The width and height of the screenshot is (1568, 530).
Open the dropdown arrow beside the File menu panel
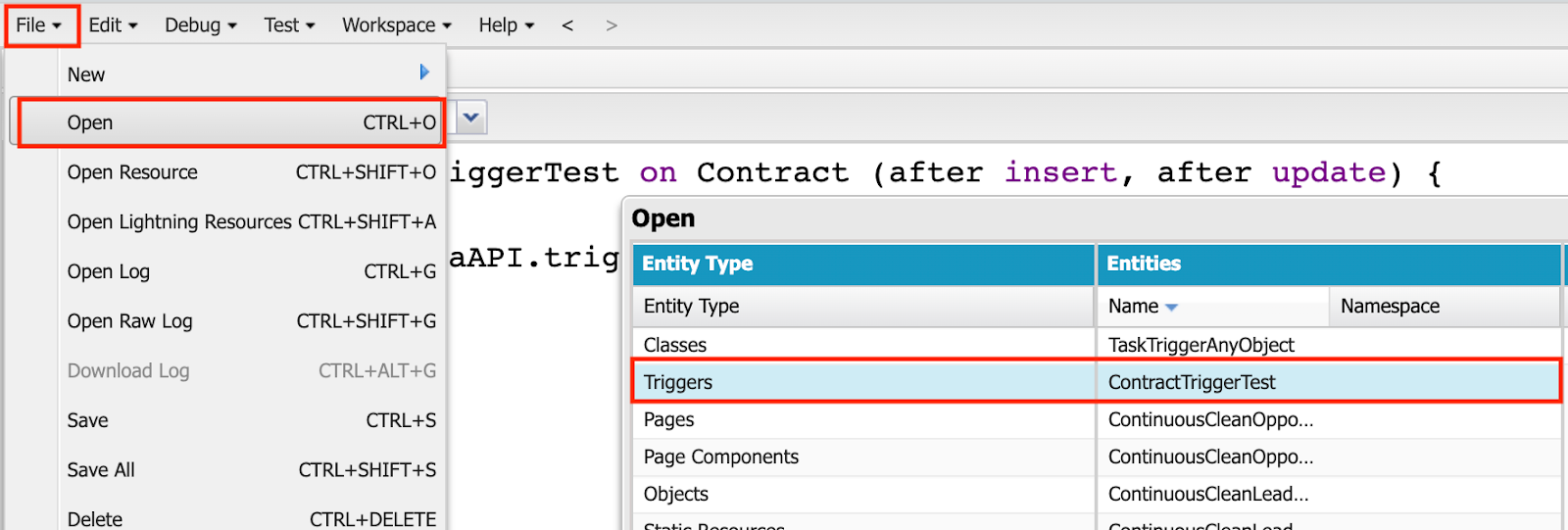coord(471,119)
